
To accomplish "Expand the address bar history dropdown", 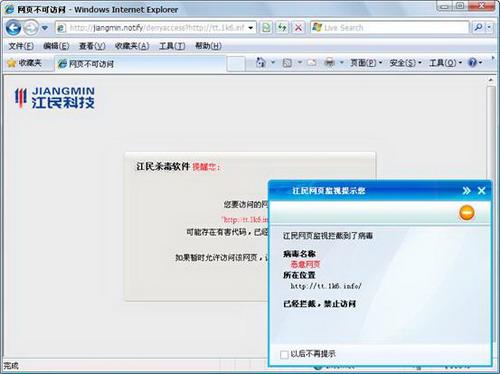I will [251, 28].
